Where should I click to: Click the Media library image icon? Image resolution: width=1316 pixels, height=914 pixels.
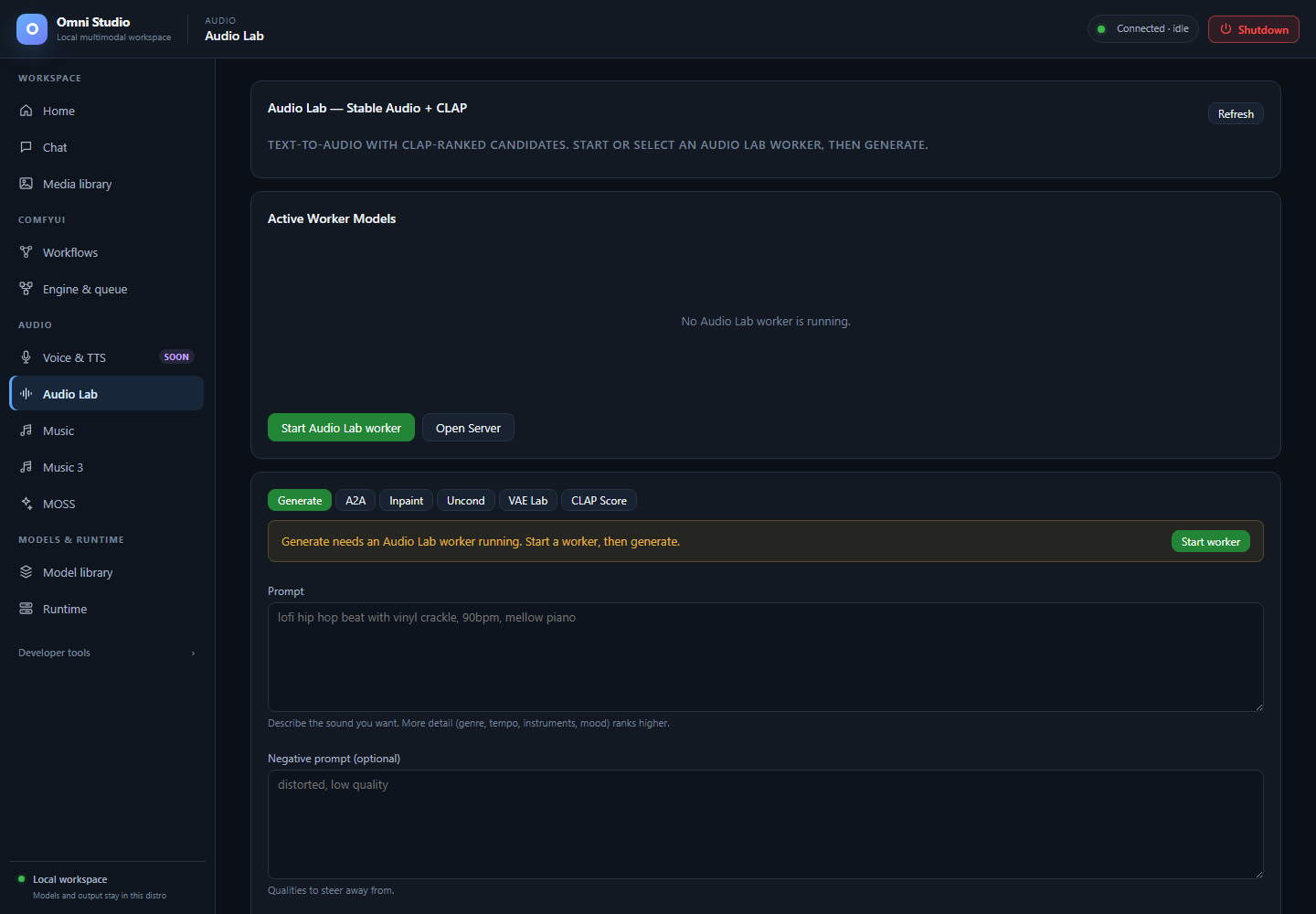[27, 184]
